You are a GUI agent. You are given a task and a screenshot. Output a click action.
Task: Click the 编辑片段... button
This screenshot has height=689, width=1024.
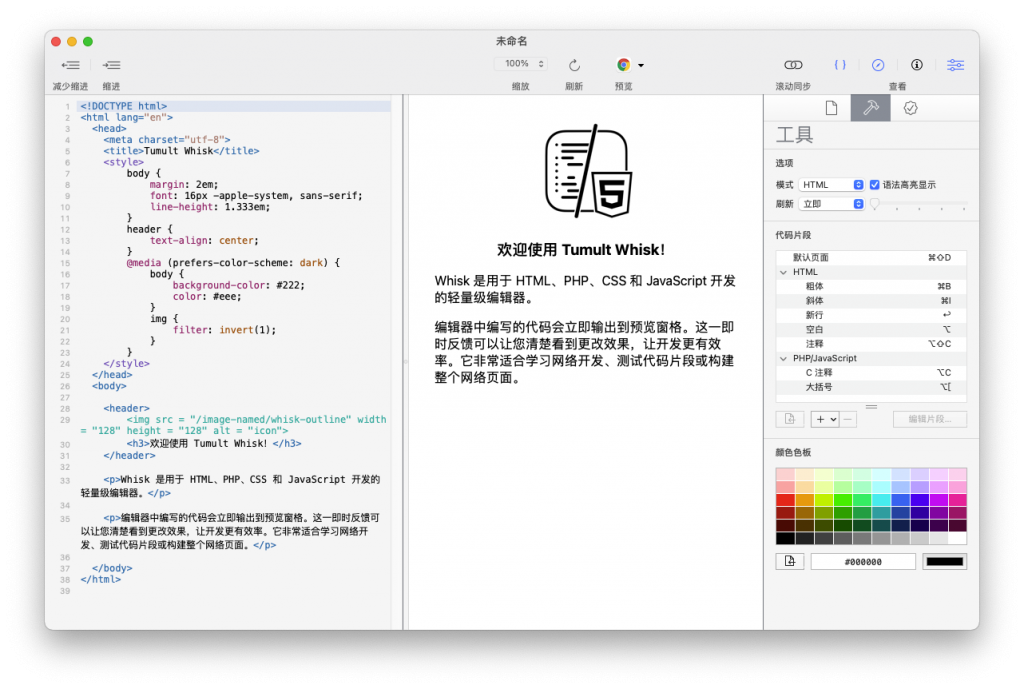point(929,419)
